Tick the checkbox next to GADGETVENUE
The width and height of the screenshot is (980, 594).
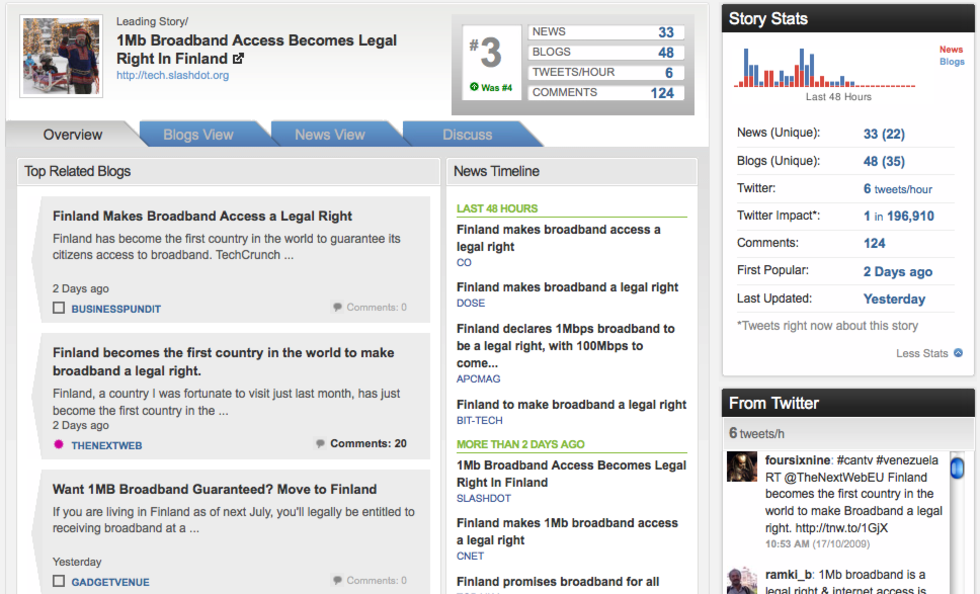[59, 581]
